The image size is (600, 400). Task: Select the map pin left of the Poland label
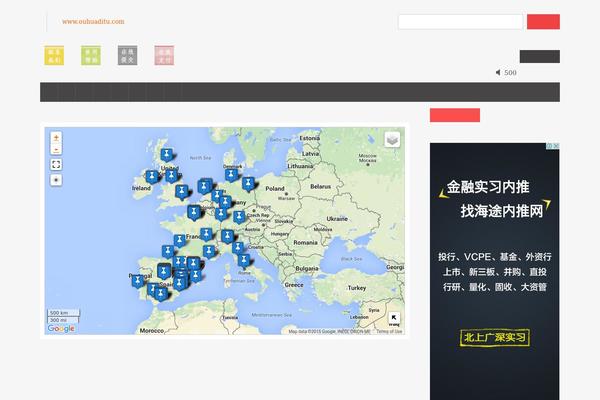(248, 183)
